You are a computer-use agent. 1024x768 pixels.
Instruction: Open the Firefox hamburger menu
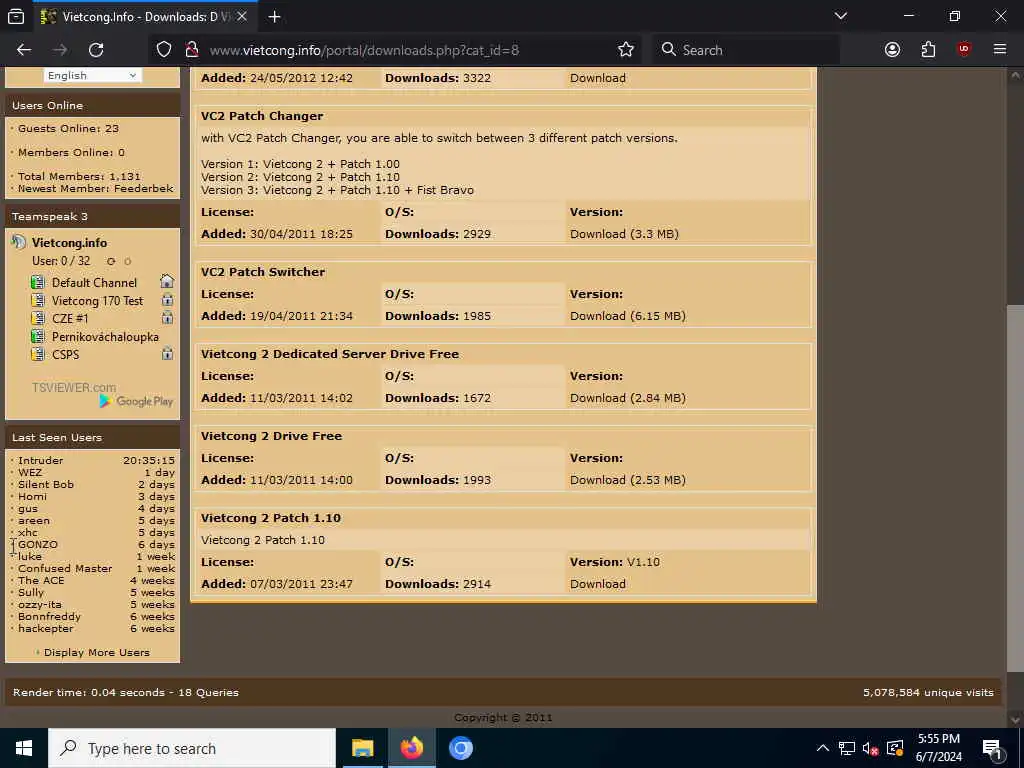click(x=999, y=50)
